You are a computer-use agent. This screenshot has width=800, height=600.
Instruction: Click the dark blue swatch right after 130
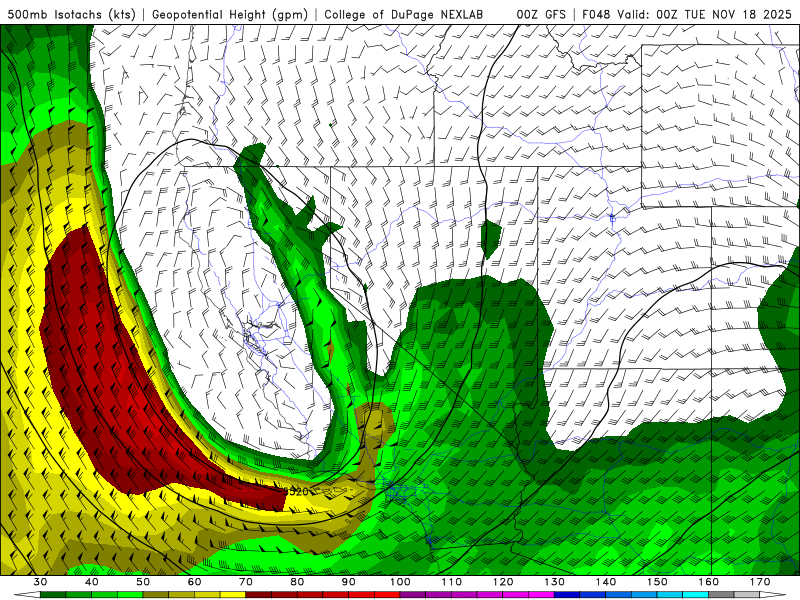[567, 595]
